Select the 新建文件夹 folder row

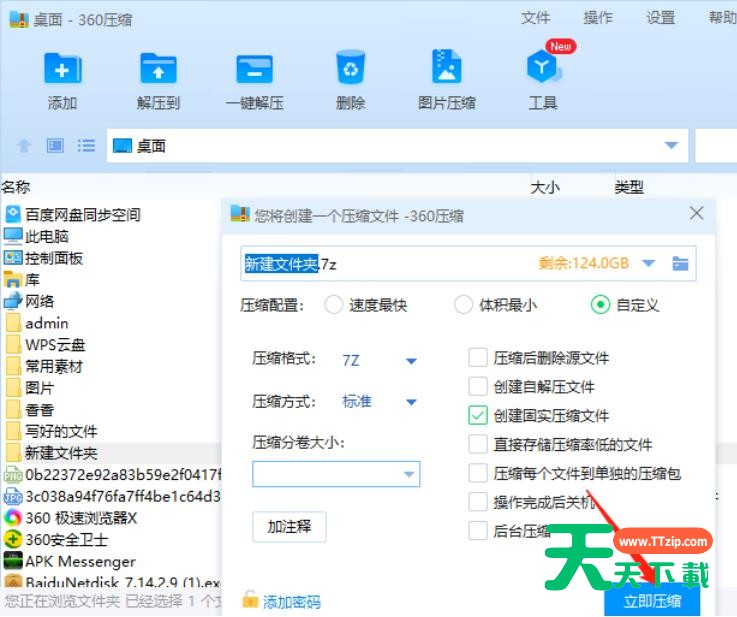(111, 453)
